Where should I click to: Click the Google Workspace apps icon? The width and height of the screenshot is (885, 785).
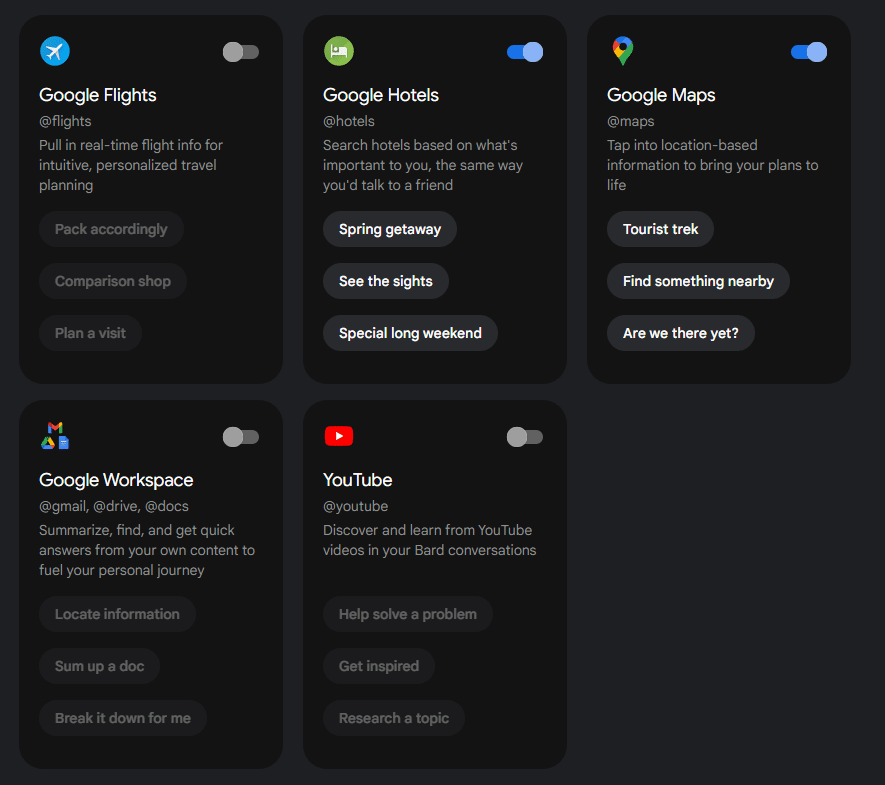(x=55, y=436)
